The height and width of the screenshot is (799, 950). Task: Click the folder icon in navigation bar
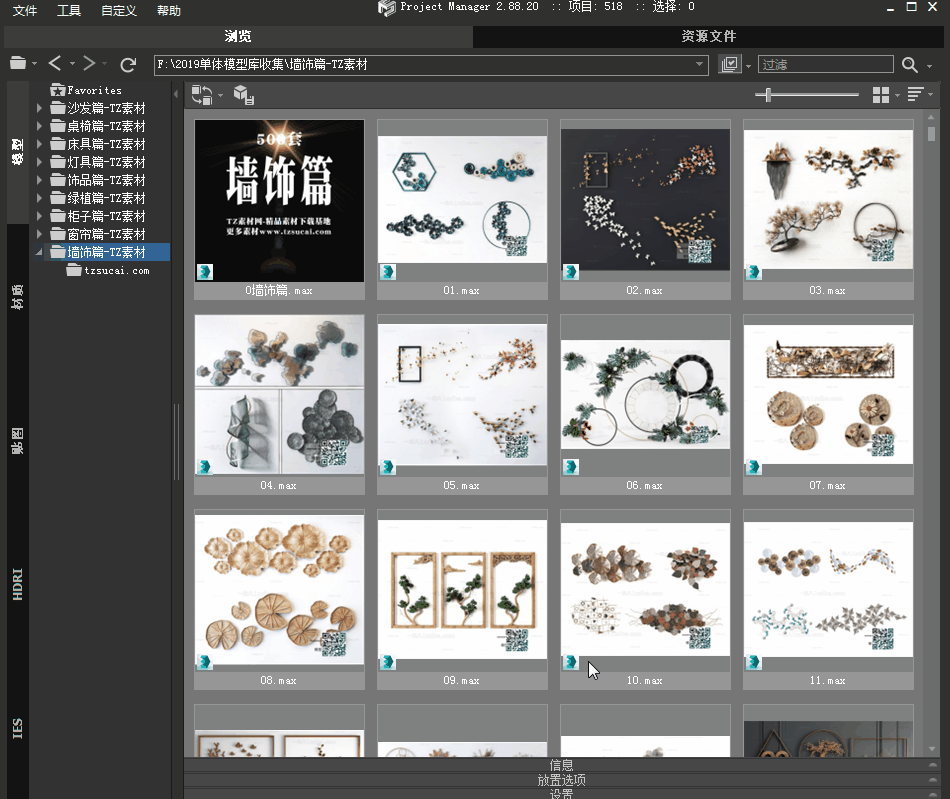tap(18, 64)
